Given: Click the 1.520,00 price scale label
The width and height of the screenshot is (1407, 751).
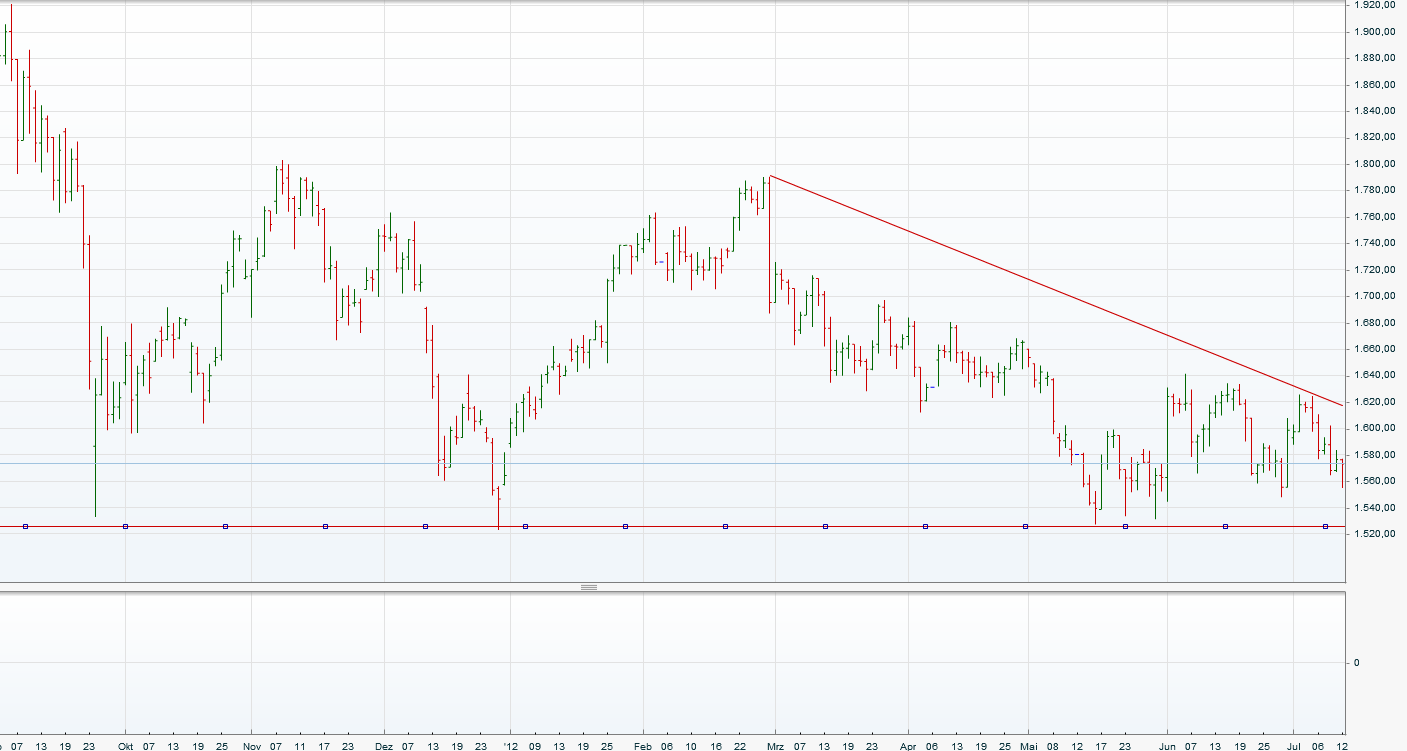Looking at the screenshot, I should point(1374,534).
